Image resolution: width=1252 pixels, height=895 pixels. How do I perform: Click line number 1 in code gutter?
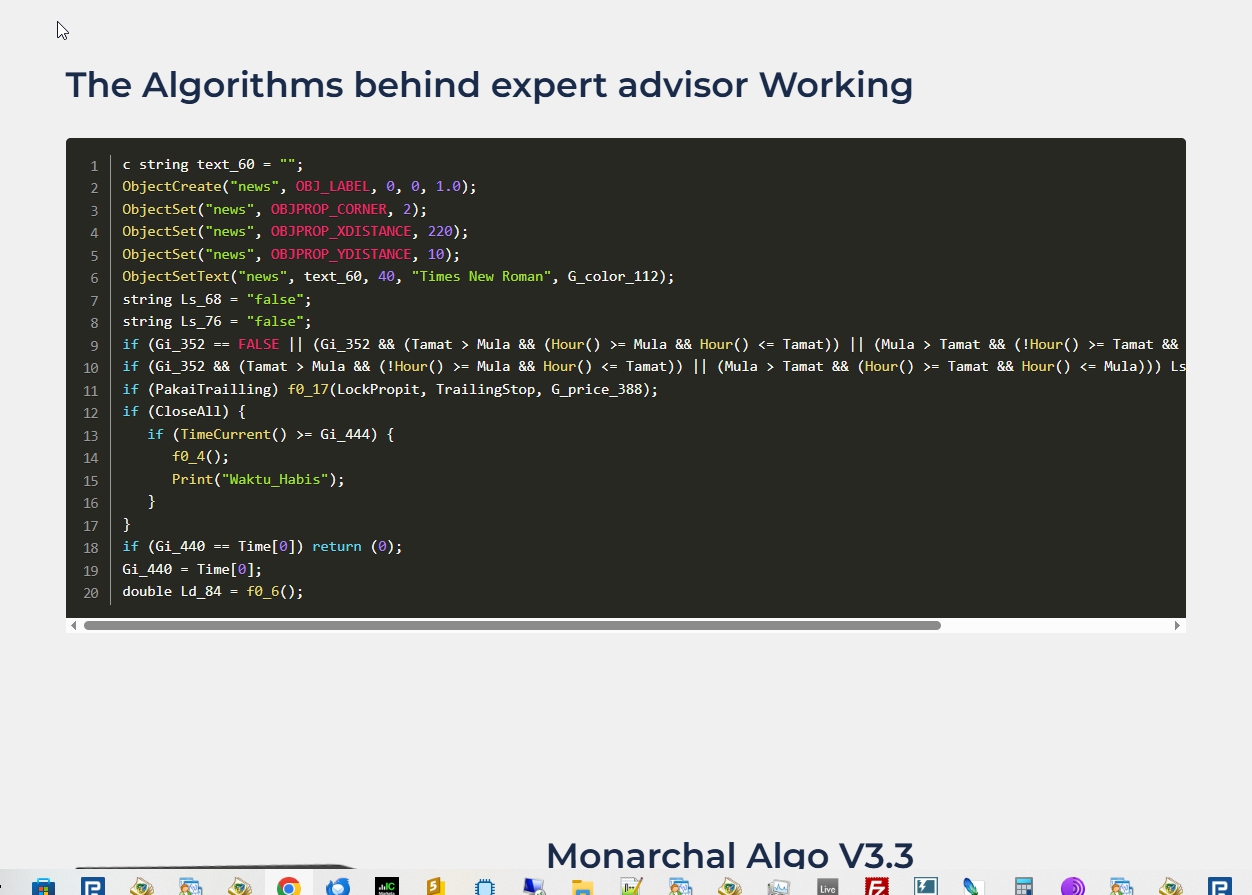coord(94,165)
